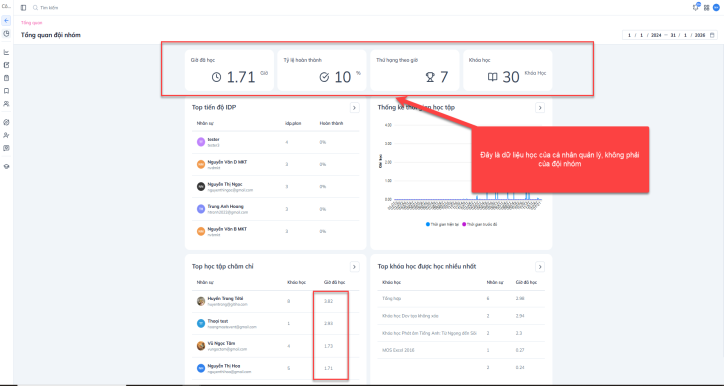Focus the Tìm kiếm search field
Screen dimensions: 724x386
coord(49,8)
